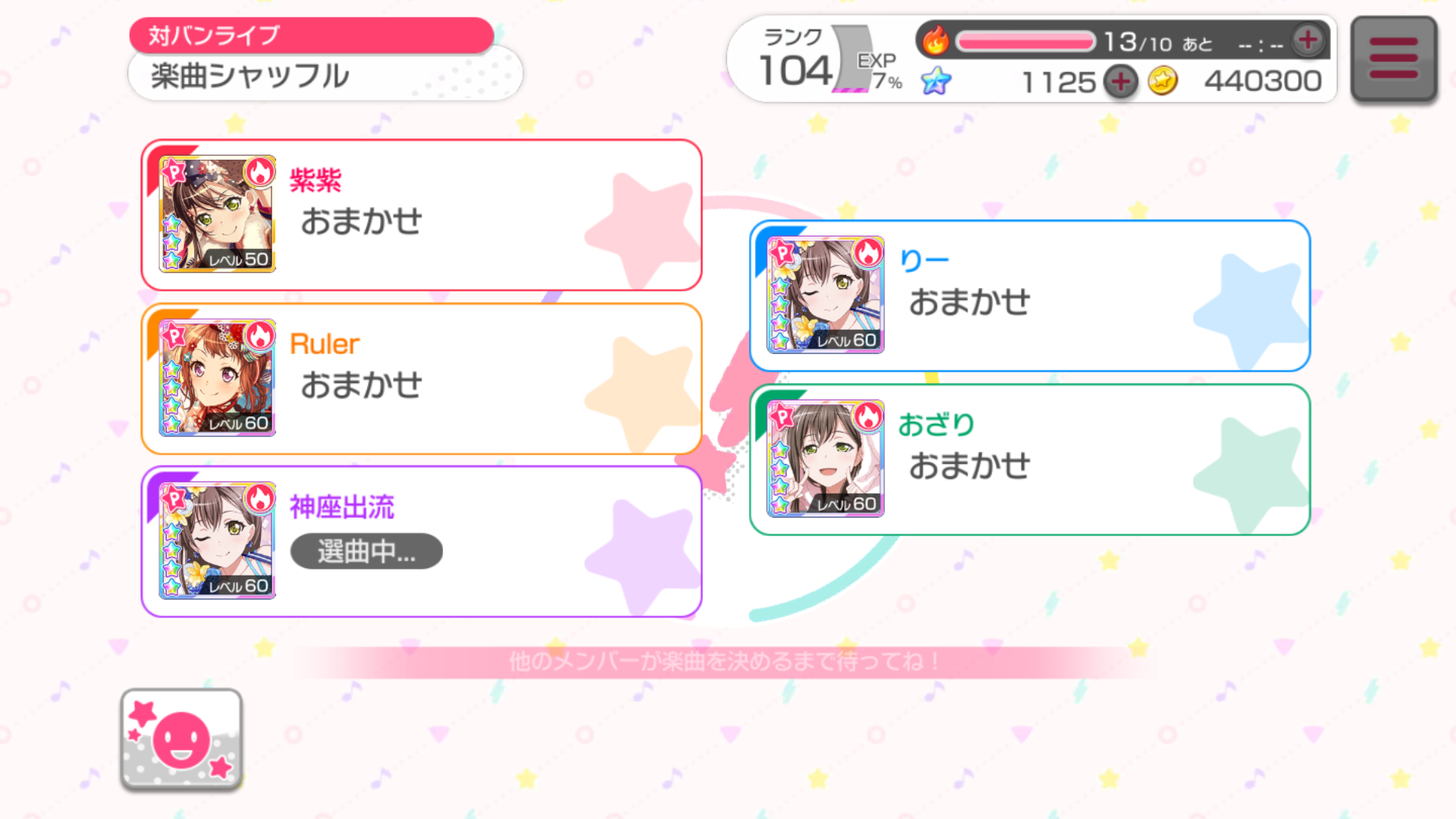Tap the flame boost icon
The width and height of the screenshot is (1456, 819).
point(936,40)
